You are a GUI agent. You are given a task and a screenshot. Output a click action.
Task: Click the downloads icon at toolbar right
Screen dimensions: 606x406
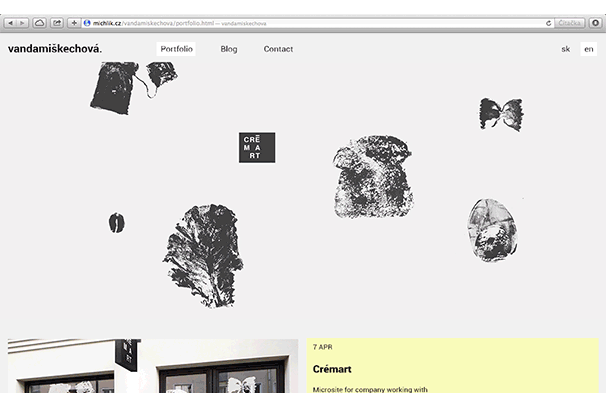tap(596, 22)
